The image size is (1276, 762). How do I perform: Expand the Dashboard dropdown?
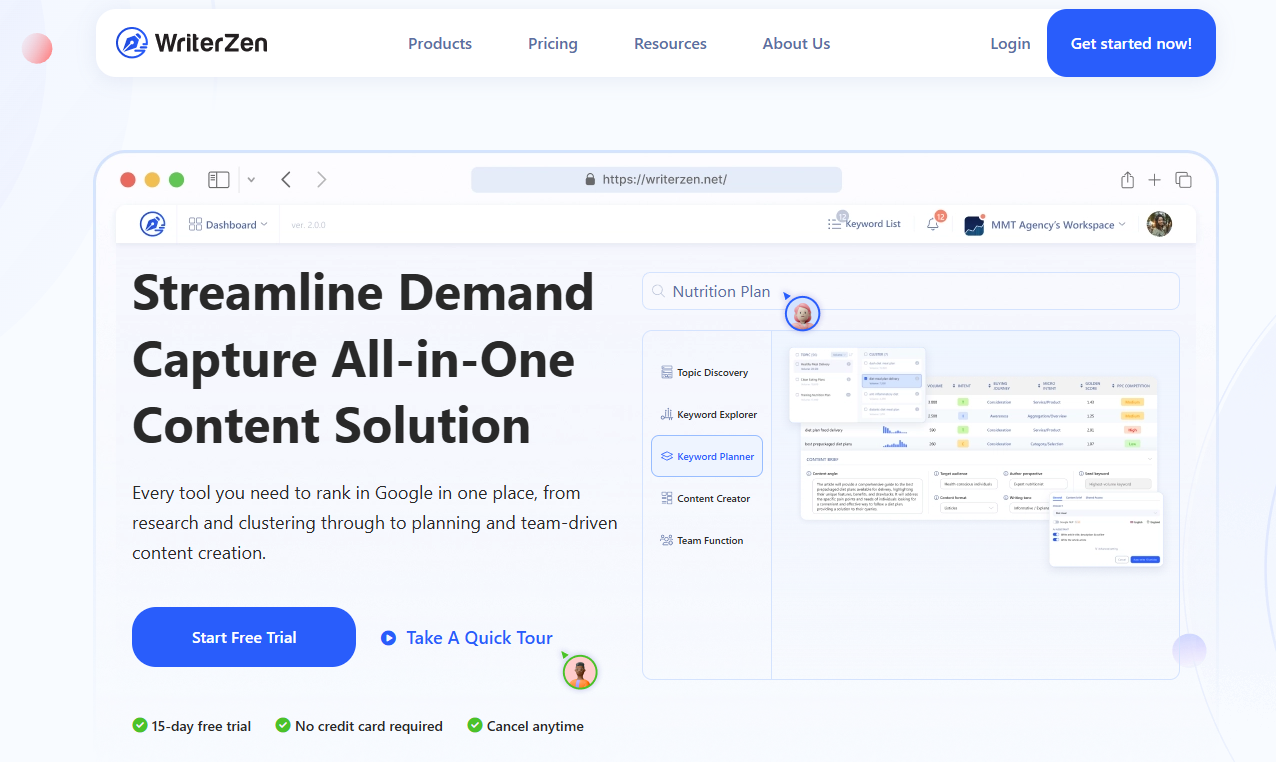pos(229,225)
